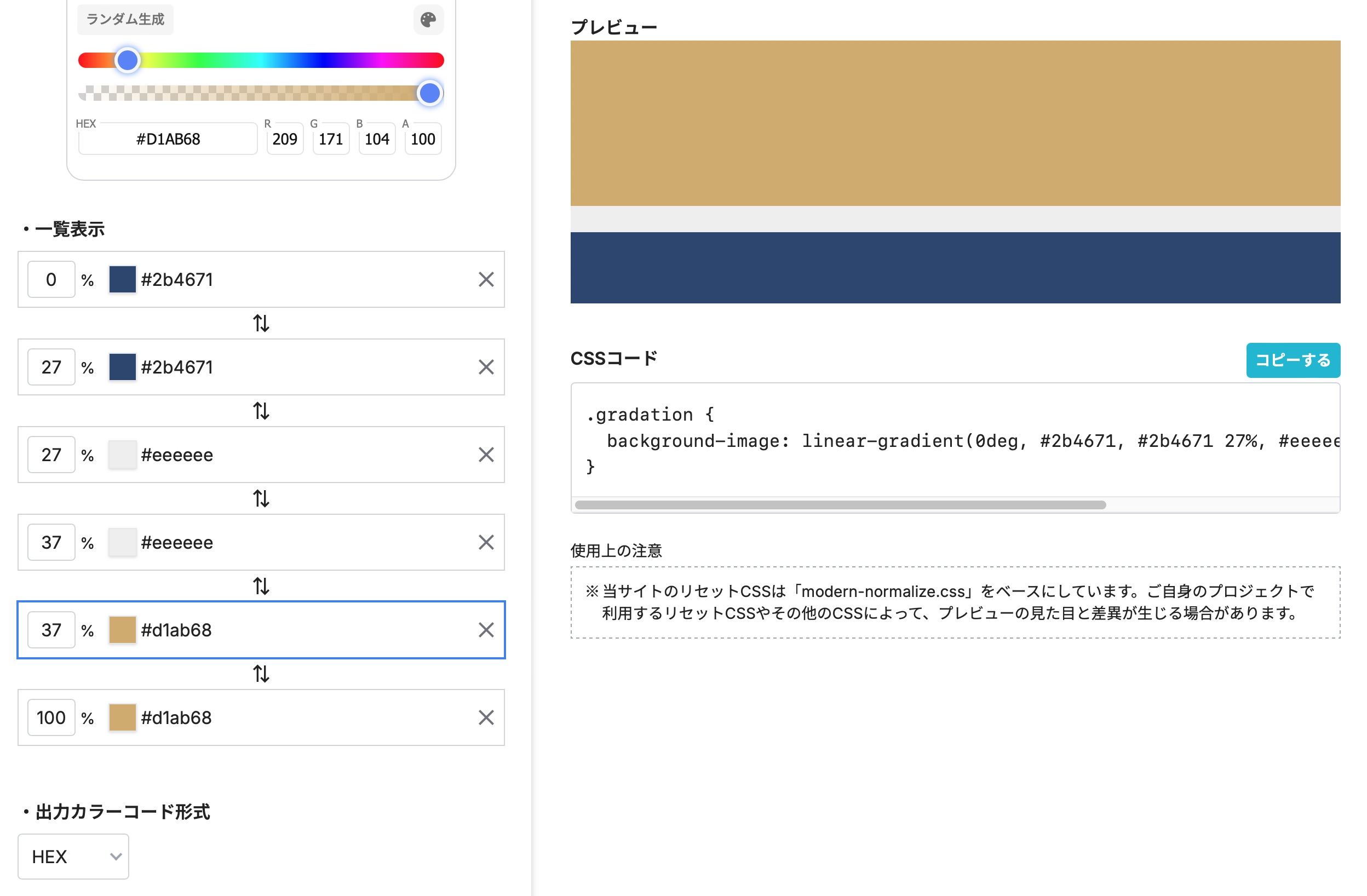Open the HEX output format dropdown
Screen dimensions: 1367x896
click(73, 857)
